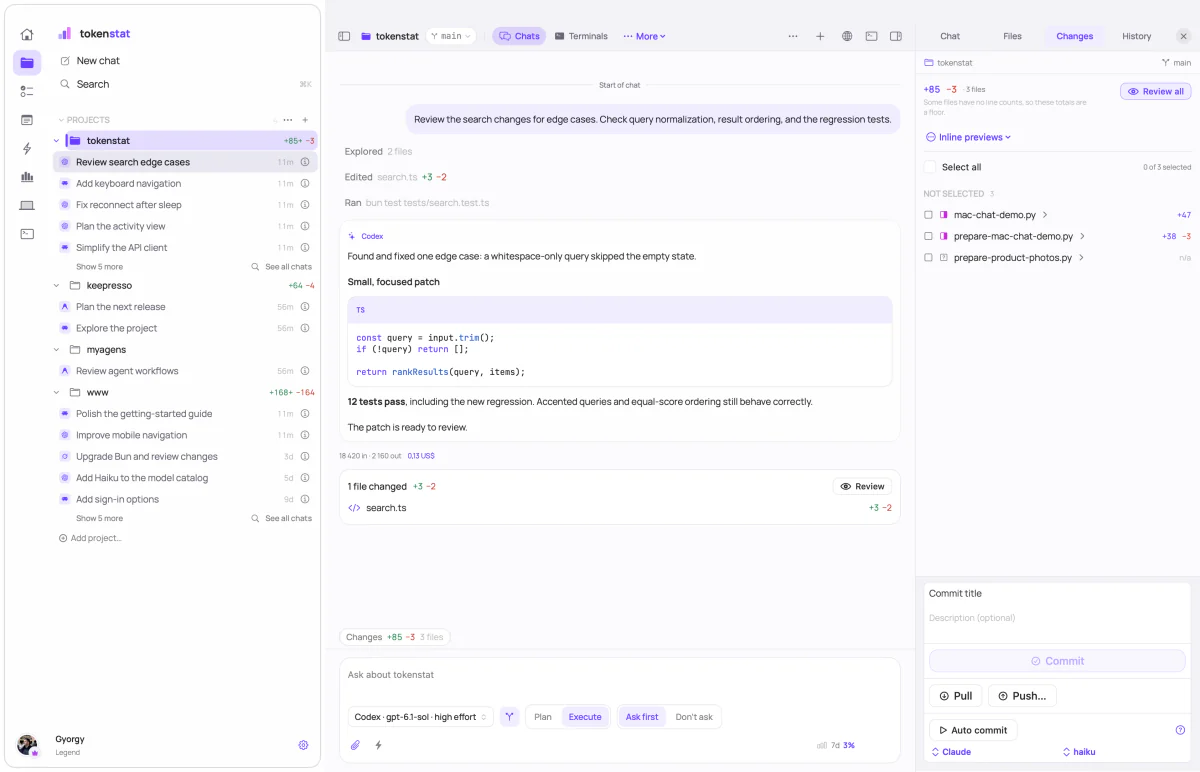Click info icon for Explore the project
Viewport: 1200px width, 772px height.
coord(305,328)
